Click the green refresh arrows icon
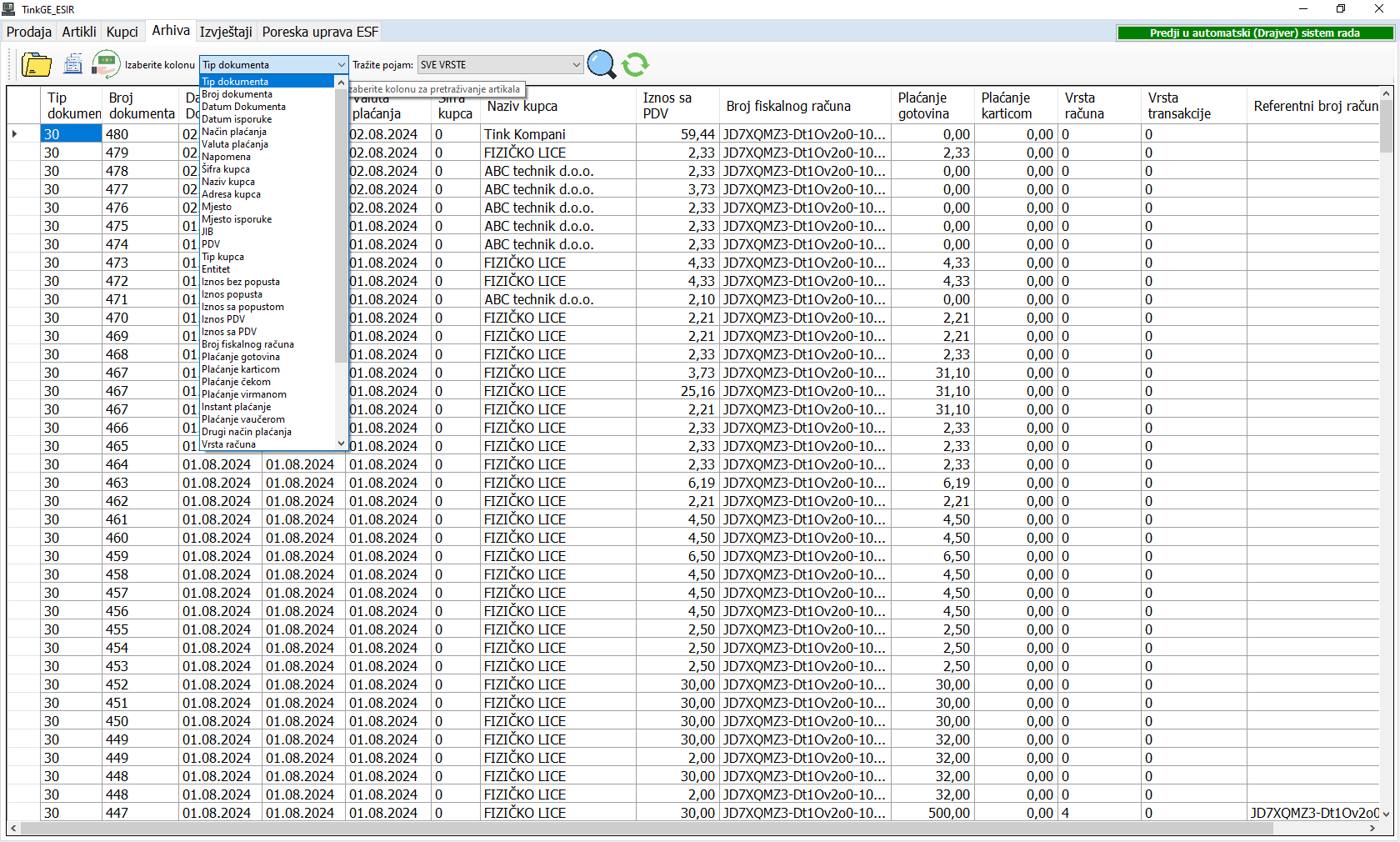The image size is (1400, 842). 635,64
